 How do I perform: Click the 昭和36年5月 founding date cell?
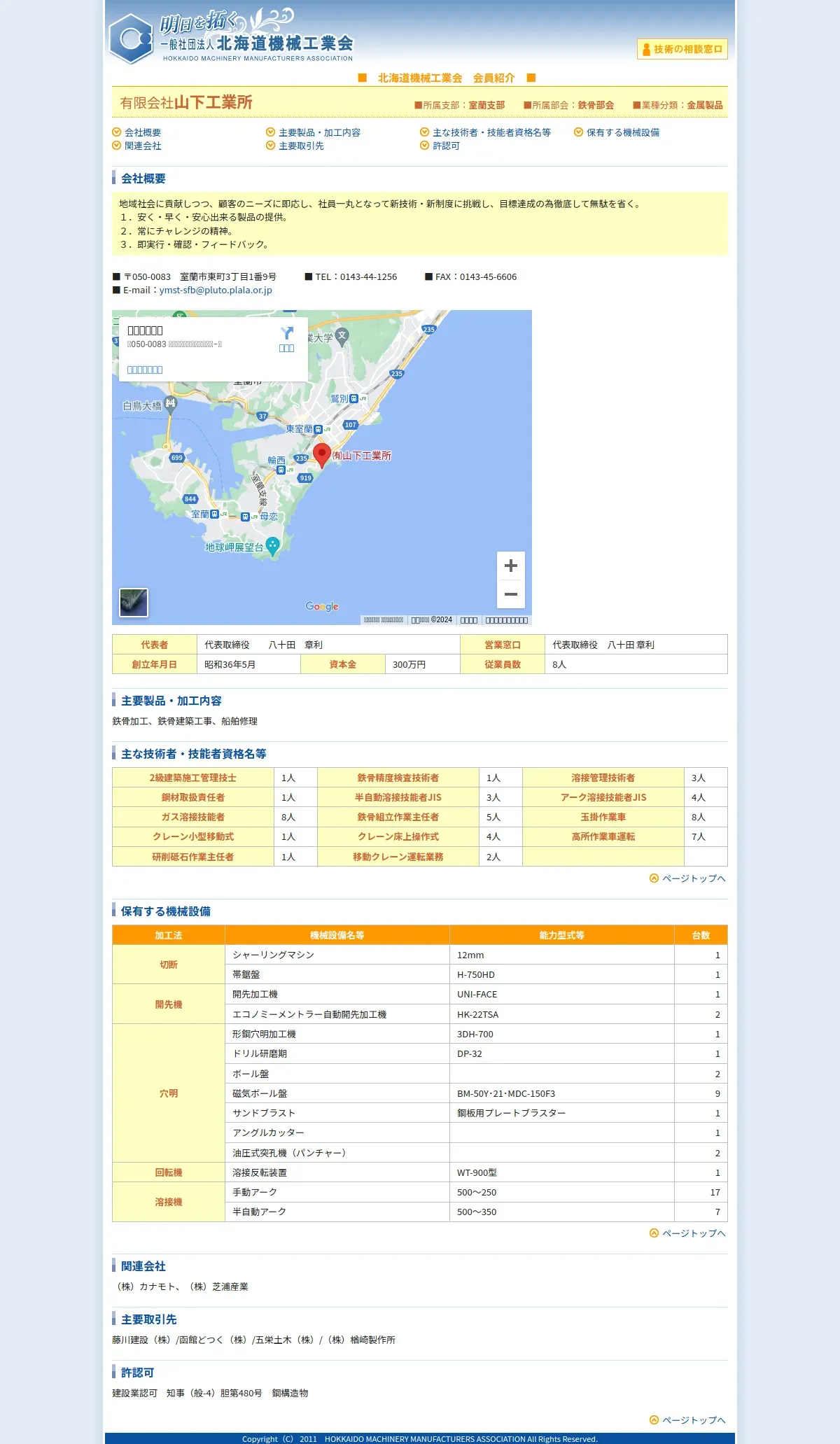(248, 664)
